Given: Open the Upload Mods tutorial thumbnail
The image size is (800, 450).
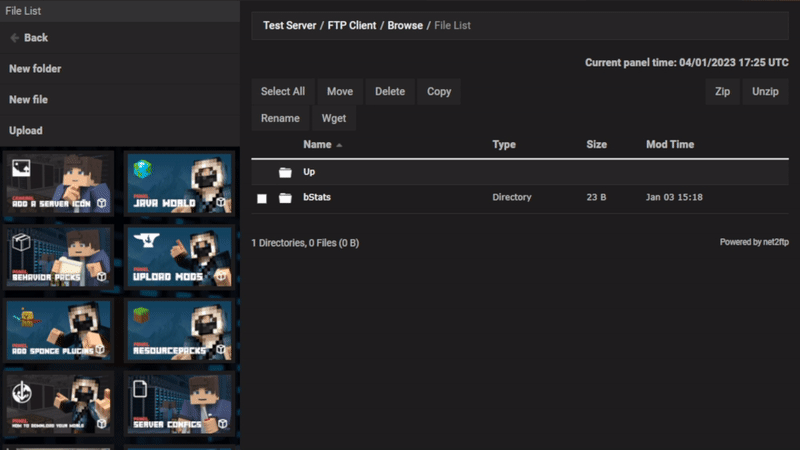Looking at the screenshot, I should tap(179, 256).
